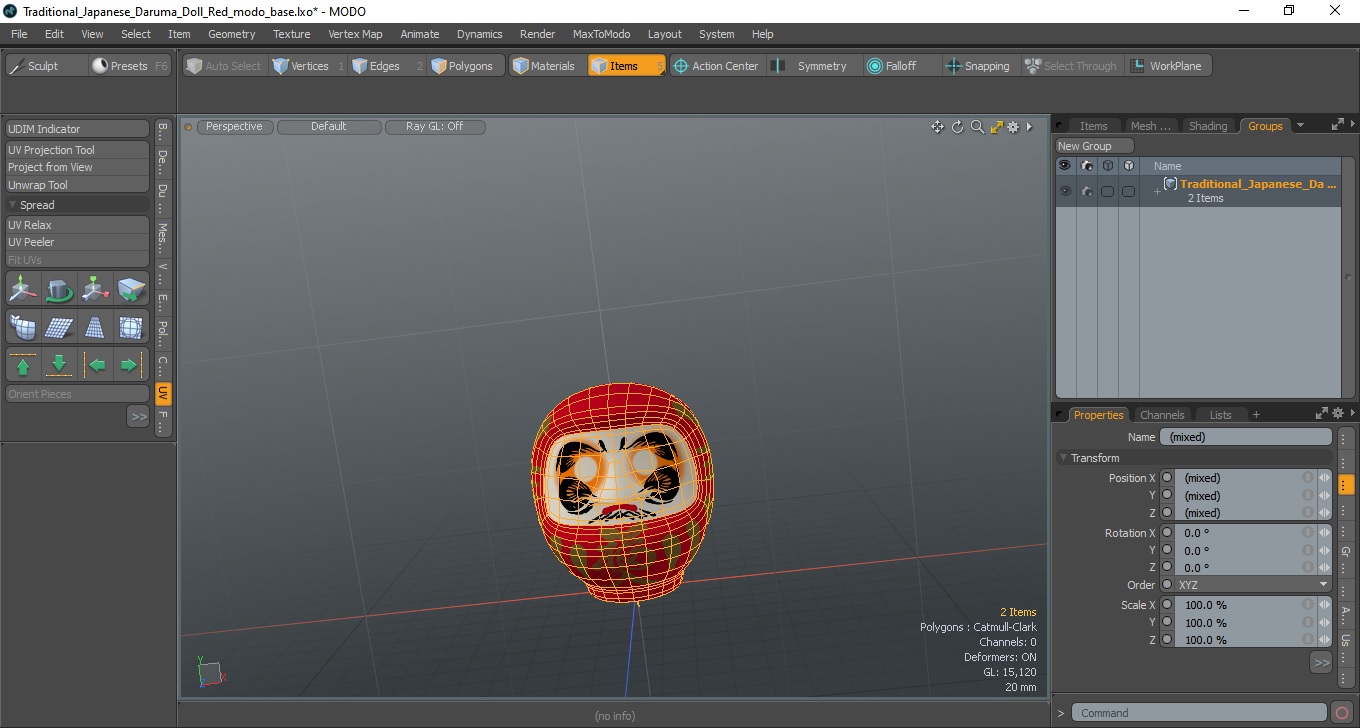This screenshot has width=1360, height=728.
Task: Switch to the Channels tab
Action: (x=1162, y=415)
